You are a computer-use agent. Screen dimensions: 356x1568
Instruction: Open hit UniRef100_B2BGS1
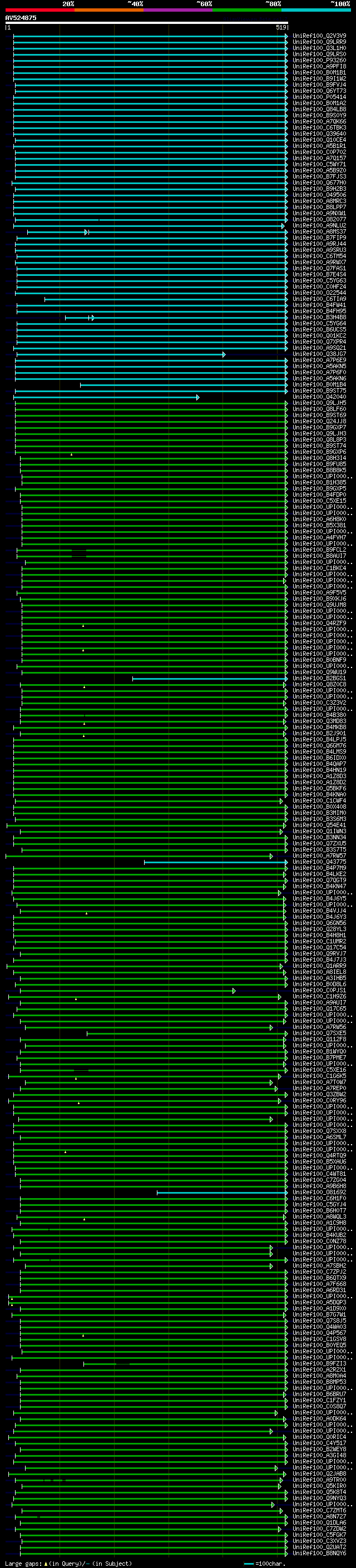click(x=319, y=679)
